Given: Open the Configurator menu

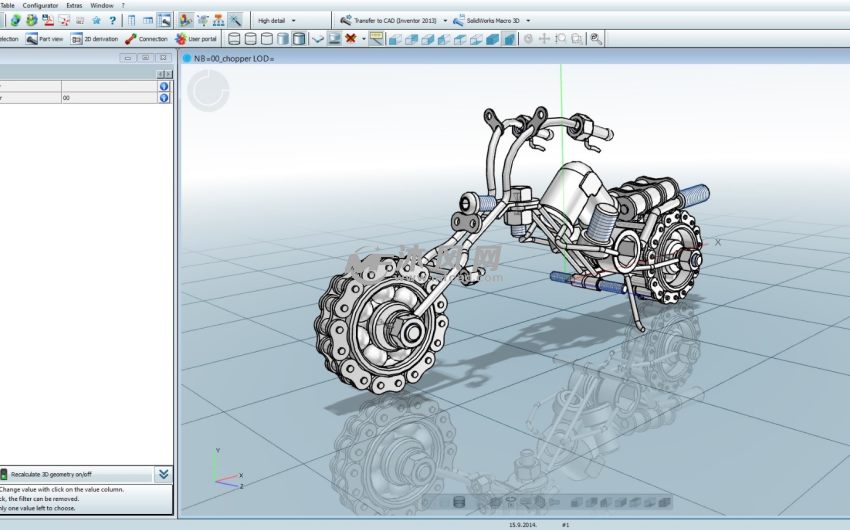Looking at the screenshot, I should [41, 5].
